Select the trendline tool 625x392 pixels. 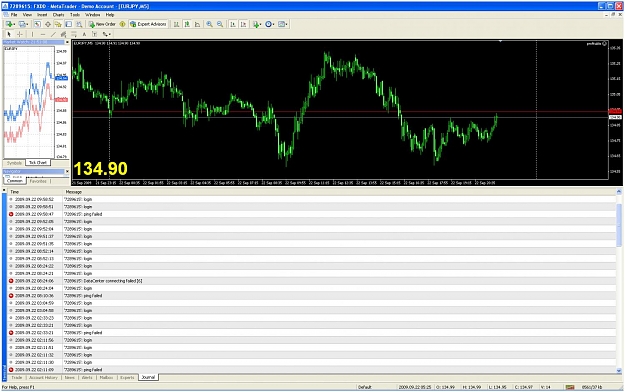[x=53, y=34]
